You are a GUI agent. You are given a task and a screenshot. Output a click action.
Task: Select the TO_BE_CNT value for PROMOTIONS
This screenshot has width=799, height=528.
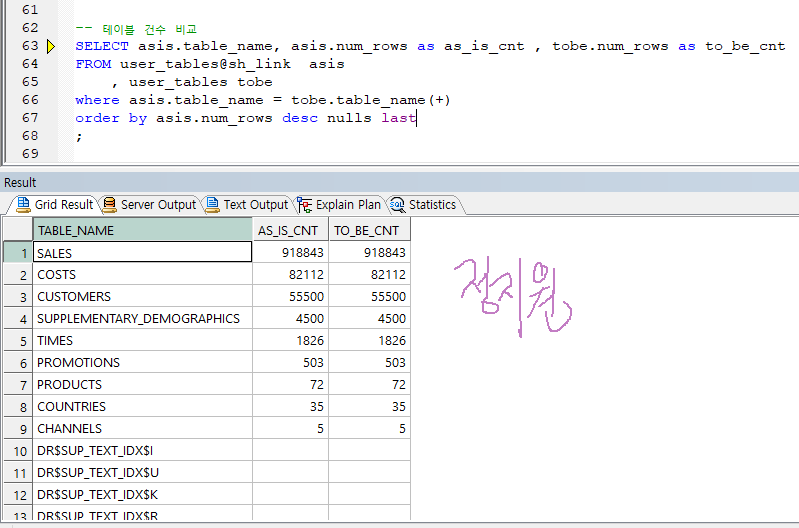[369, 363]
